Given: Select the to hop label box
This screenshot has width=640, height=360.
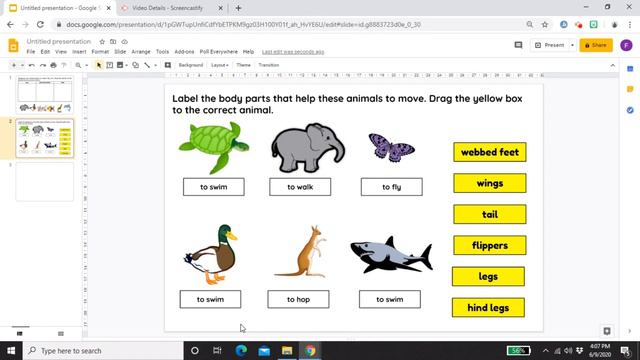Looking at the screenshot, I should click(298, 299).
